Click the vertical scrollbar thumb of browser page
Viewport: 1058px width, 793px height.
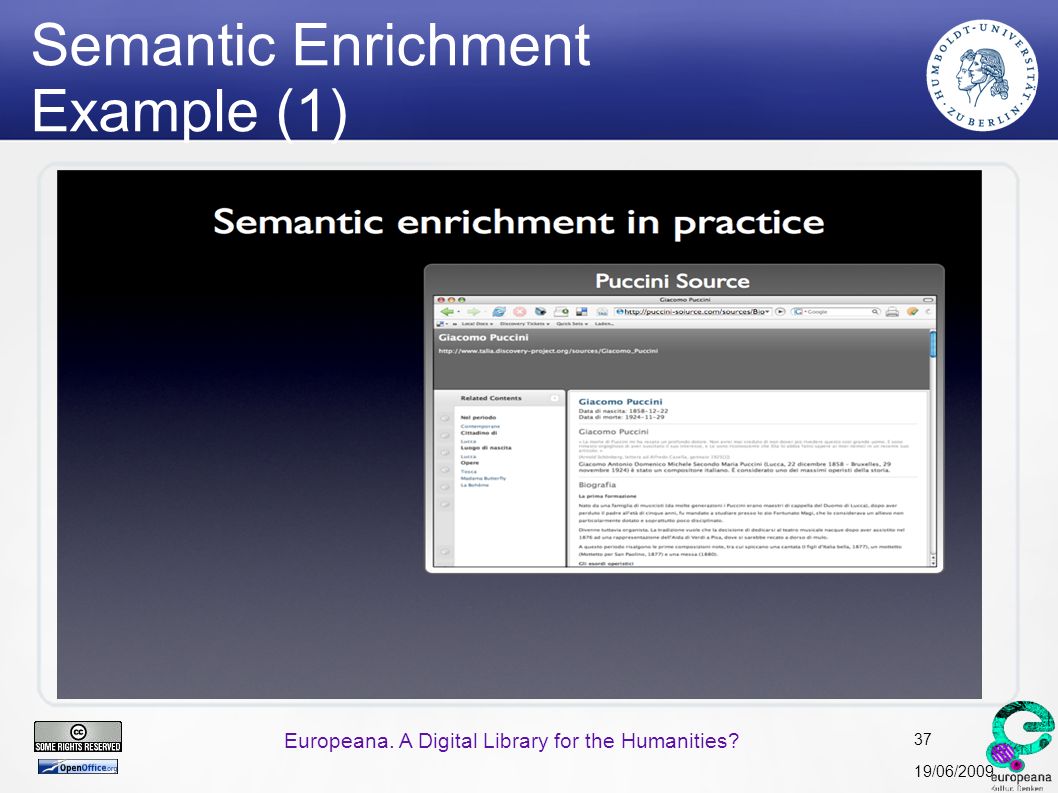tap(933, 344)
